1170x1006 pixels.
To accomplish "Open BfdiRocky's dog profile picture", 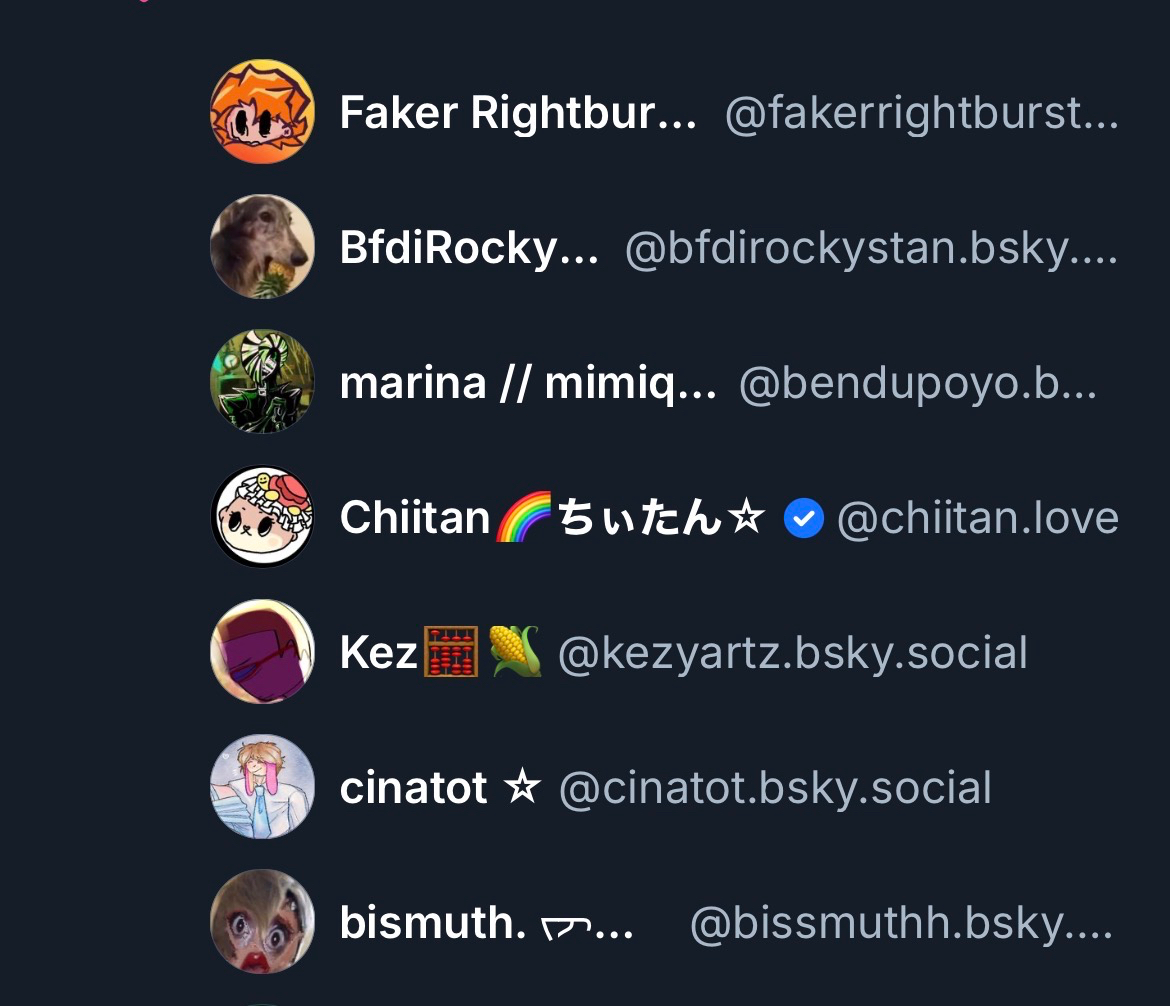I will 262,246.
